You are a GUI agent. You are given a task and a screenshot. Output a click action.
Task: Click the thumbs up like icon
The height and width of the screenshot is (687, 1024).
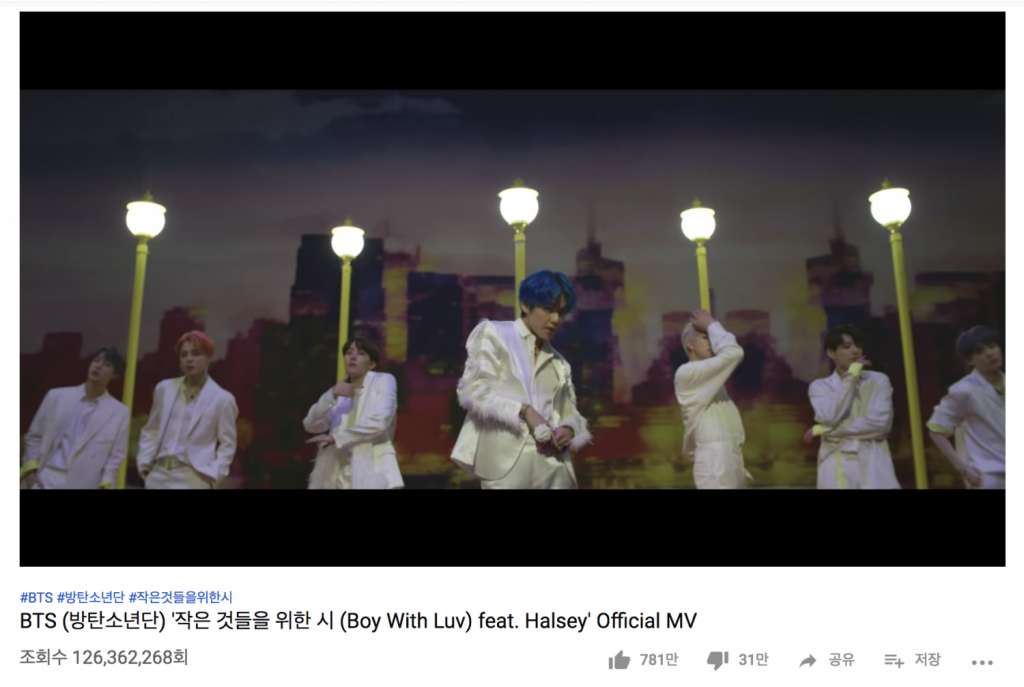tap(619, 660)
